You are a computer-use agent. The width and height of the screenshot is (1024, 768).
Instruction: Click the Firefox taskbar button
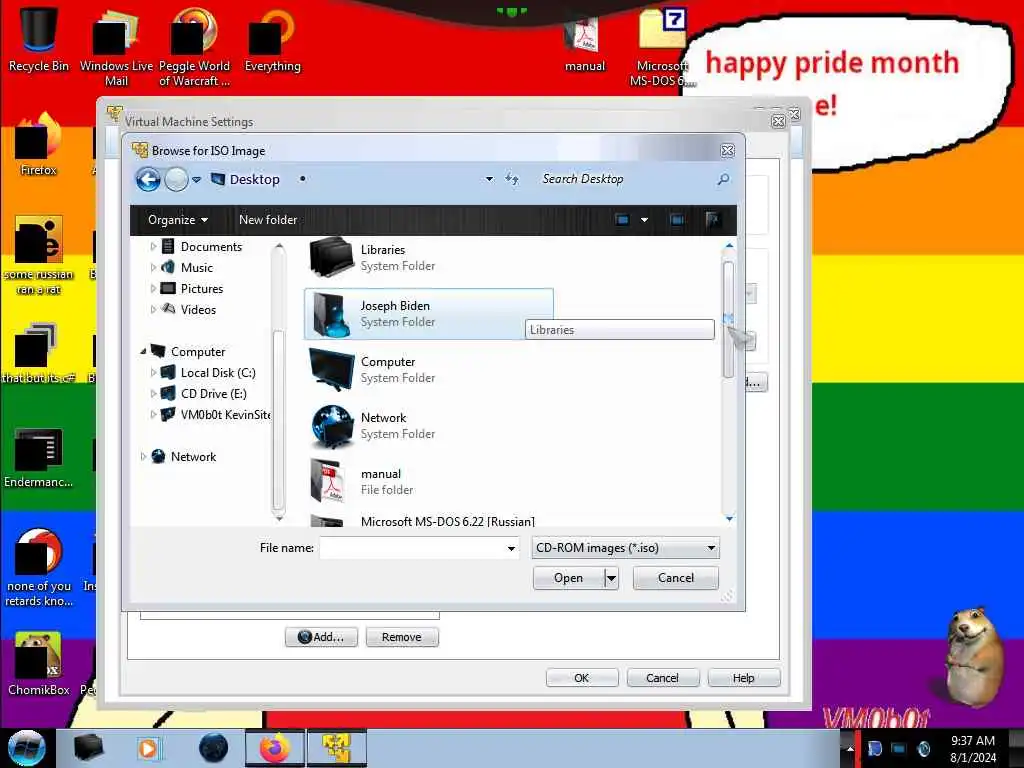click(x=275, y=748)
